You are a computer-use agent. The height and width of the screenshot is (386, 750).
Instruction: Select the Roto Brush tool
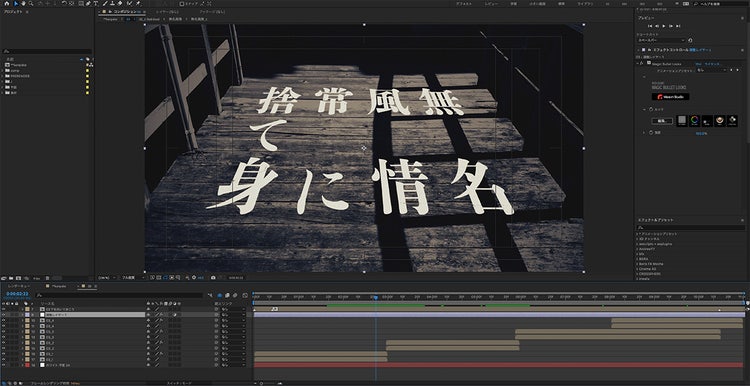click(130, 3)
